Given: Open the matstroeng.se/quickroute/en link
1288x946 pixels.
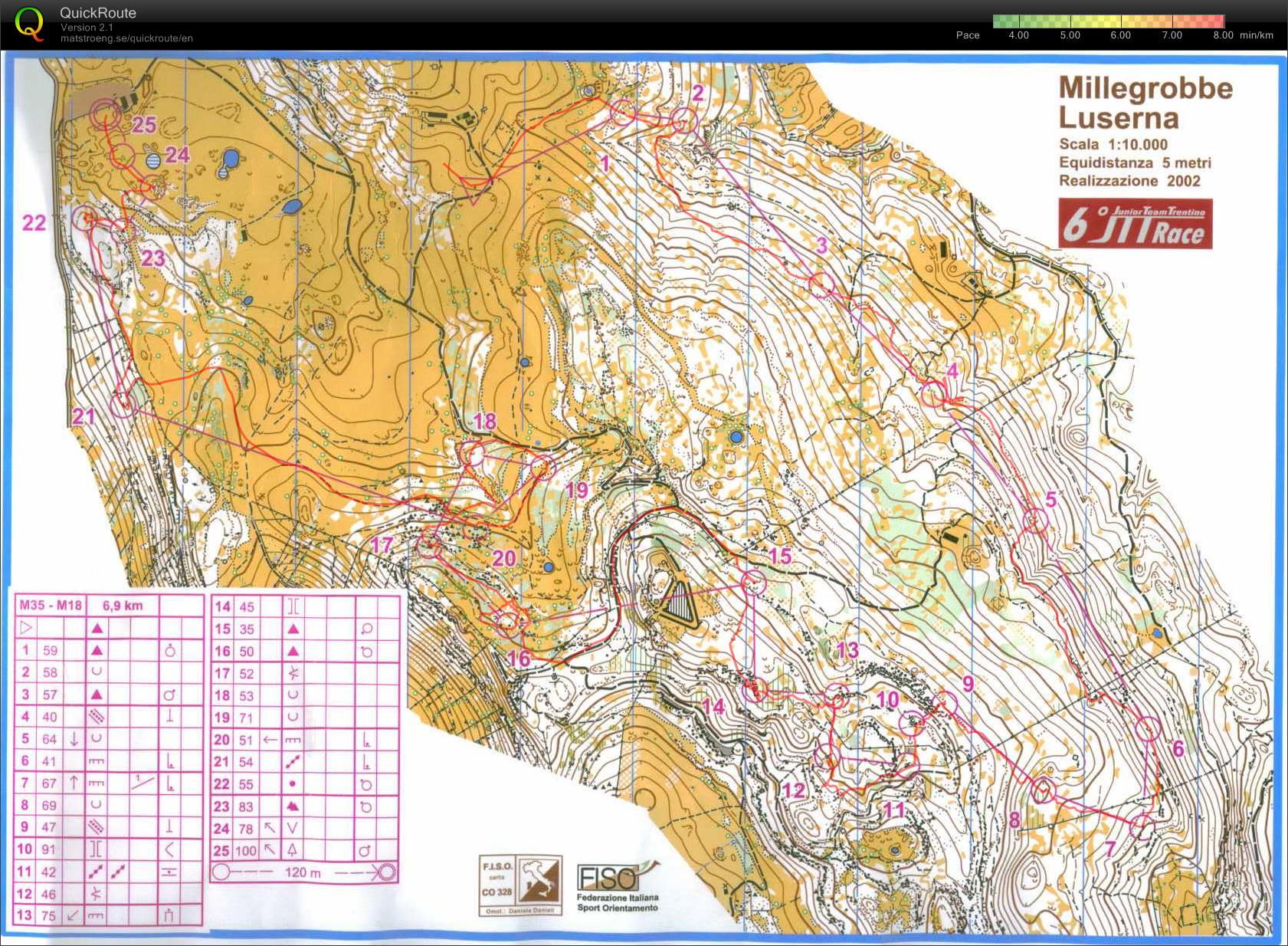Looking at the screenshot, I should coord(126,38).
